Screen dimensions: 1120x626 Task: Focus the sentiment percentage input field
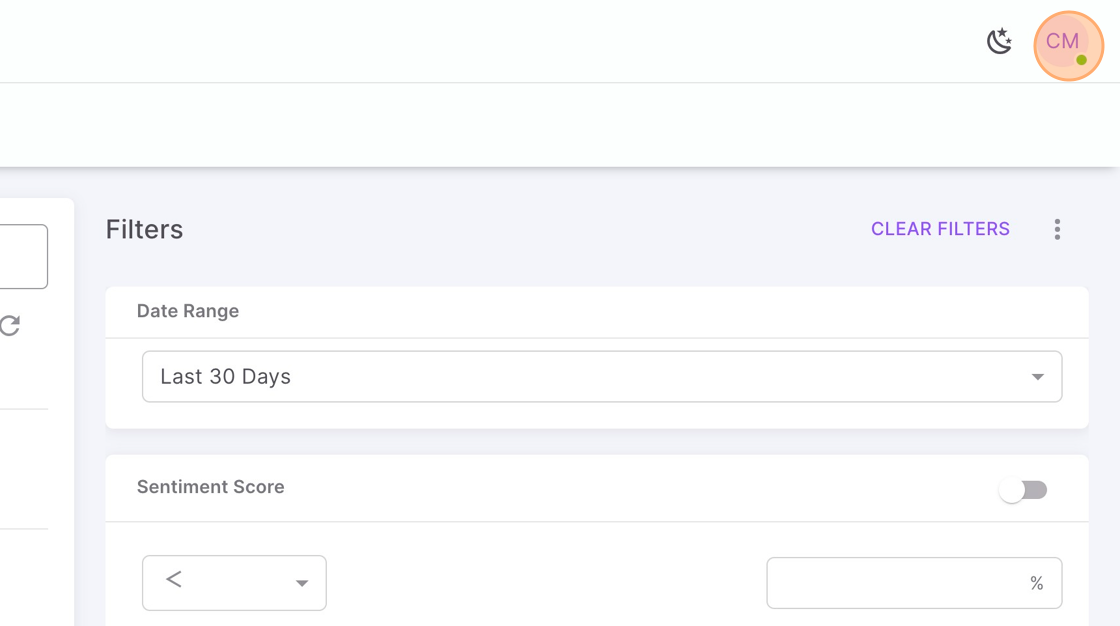coord(914,583)
